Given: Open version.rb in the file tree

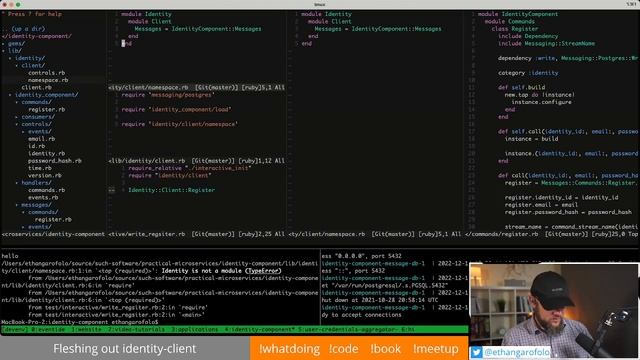Looking at the screenshot, I should (44, 176).
